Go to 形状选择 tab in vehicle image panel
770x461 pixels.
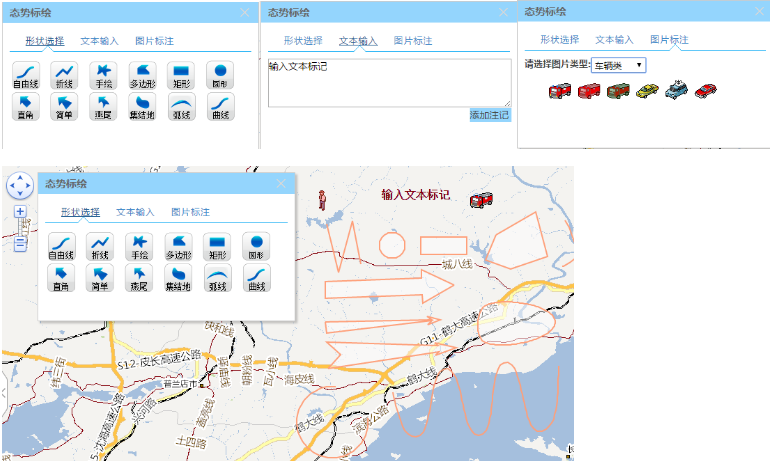pyautogui.click(x=560, y=39)
